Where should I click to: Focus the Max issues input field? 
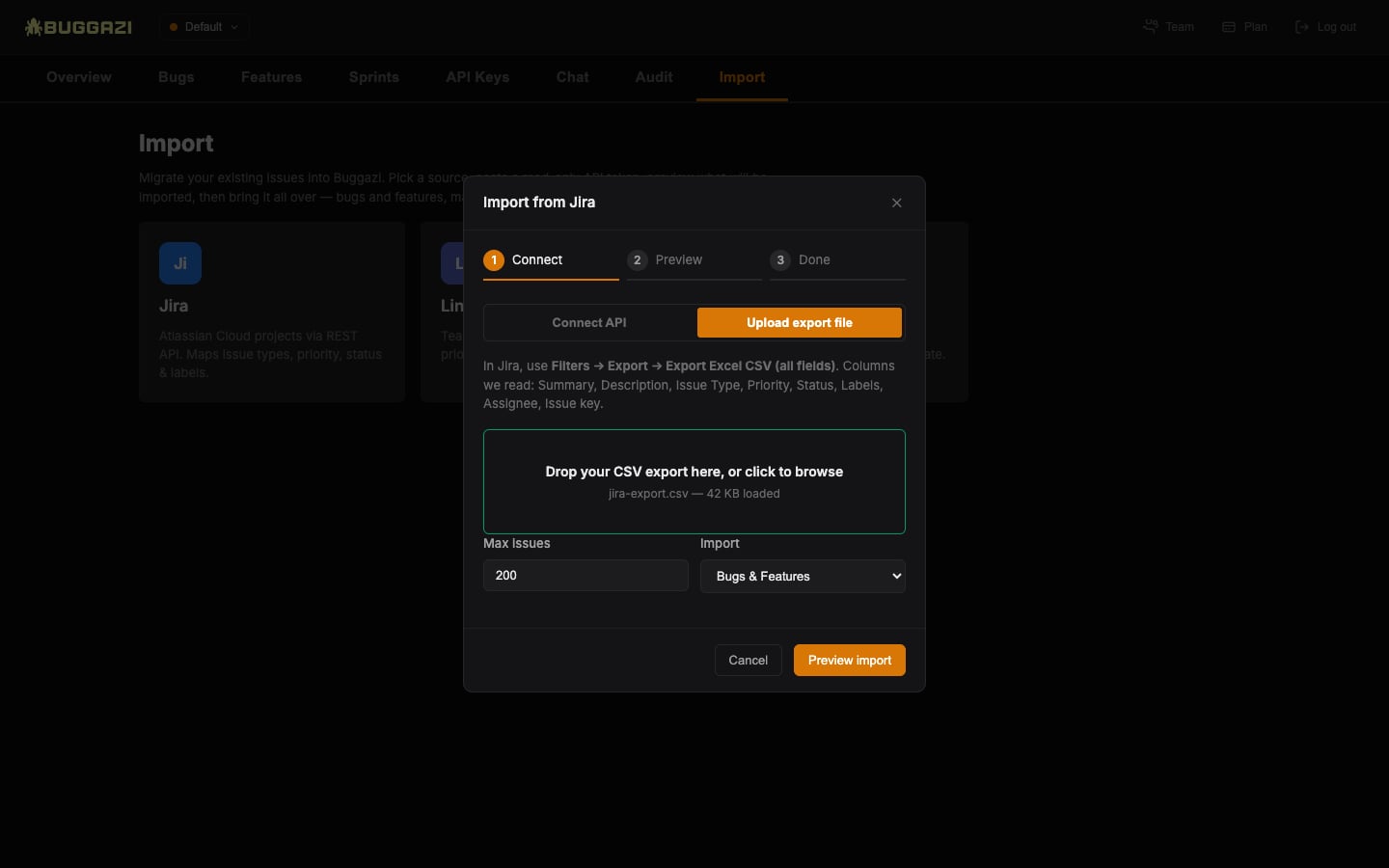coord(586,576)
